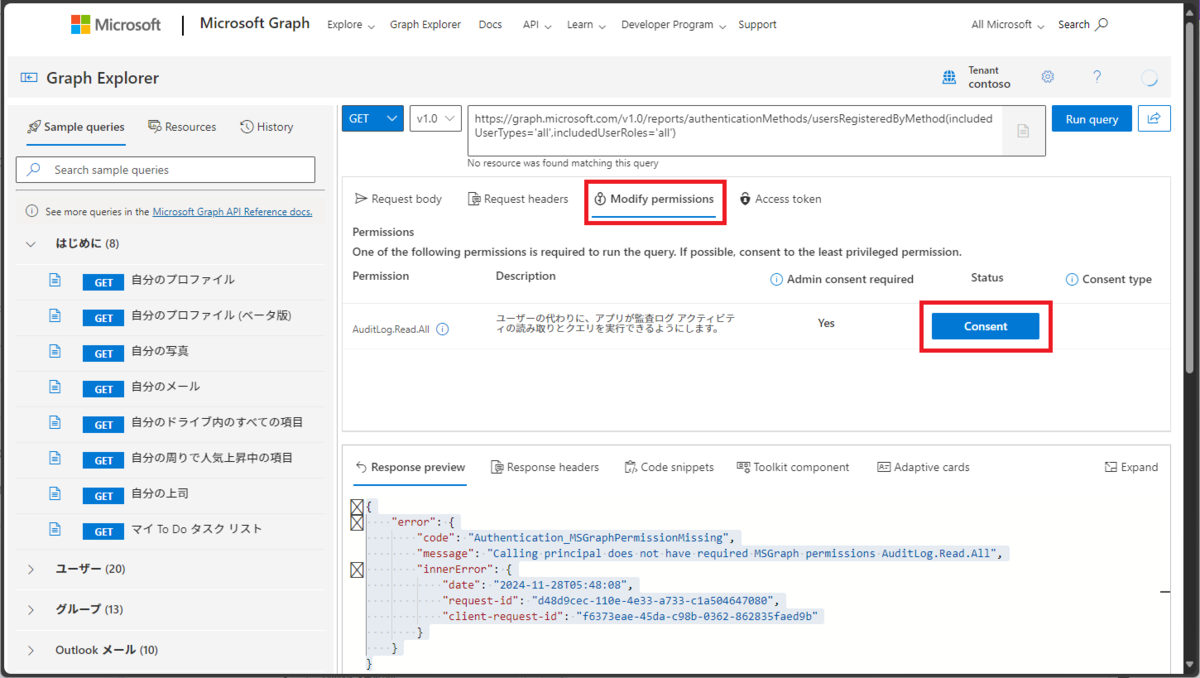Click the AuditLog.Read.All info icon

coord(443,328)
